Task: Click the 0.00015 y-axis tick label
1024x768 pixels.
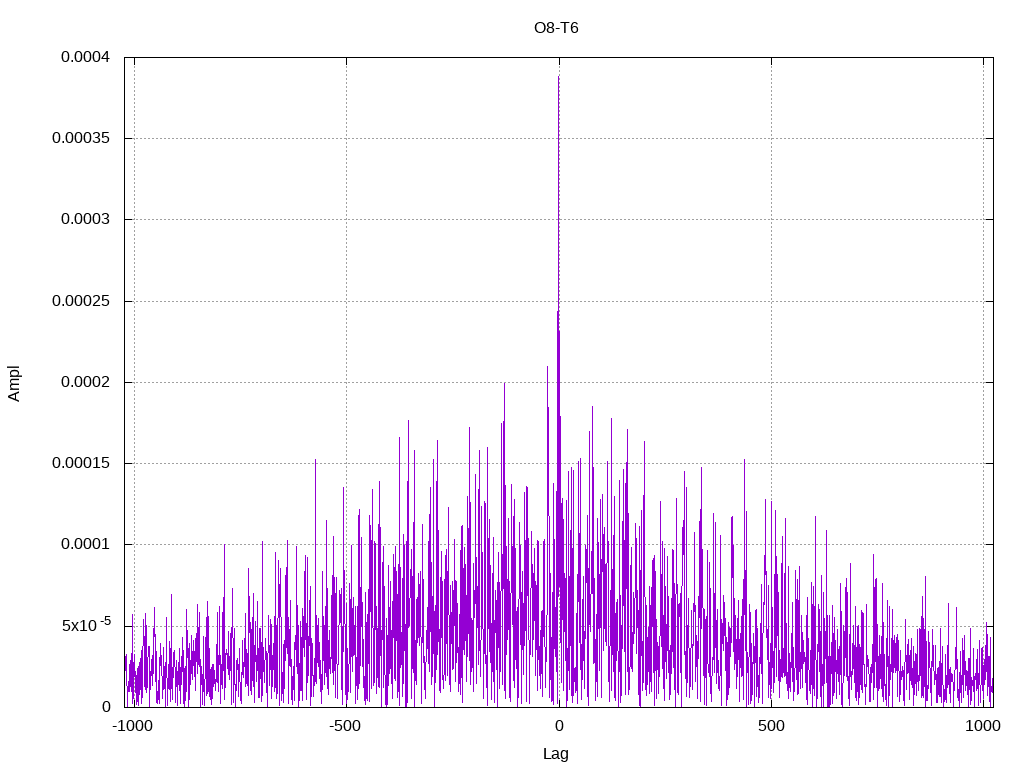Action: (x=81, y=463)
